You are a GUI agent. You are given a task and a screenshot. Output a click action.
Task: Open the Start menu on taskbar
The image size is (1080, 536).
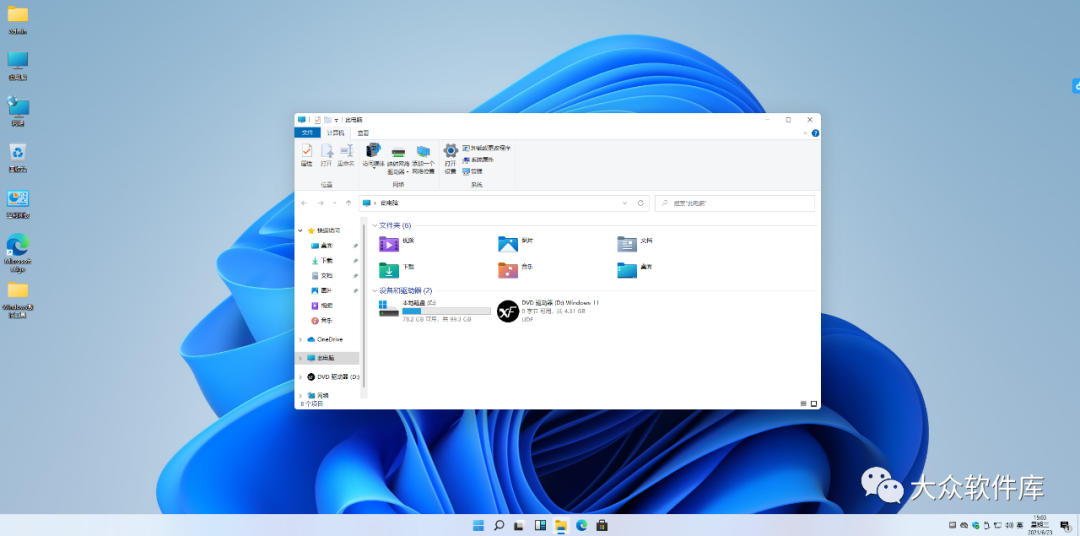pos(478,526)
